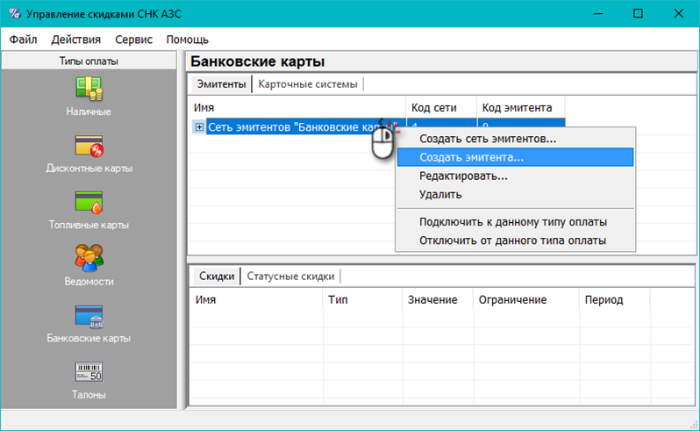Select Редактировать in the context menu
The height and width of the screenshot is (431, 700).
pos(463,176)
